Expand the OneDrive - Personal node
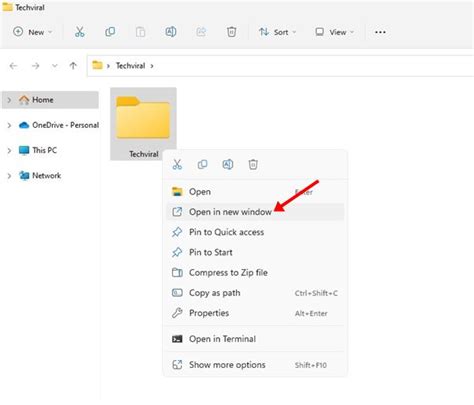The image size is (474, 405). (x=9, y=125)
